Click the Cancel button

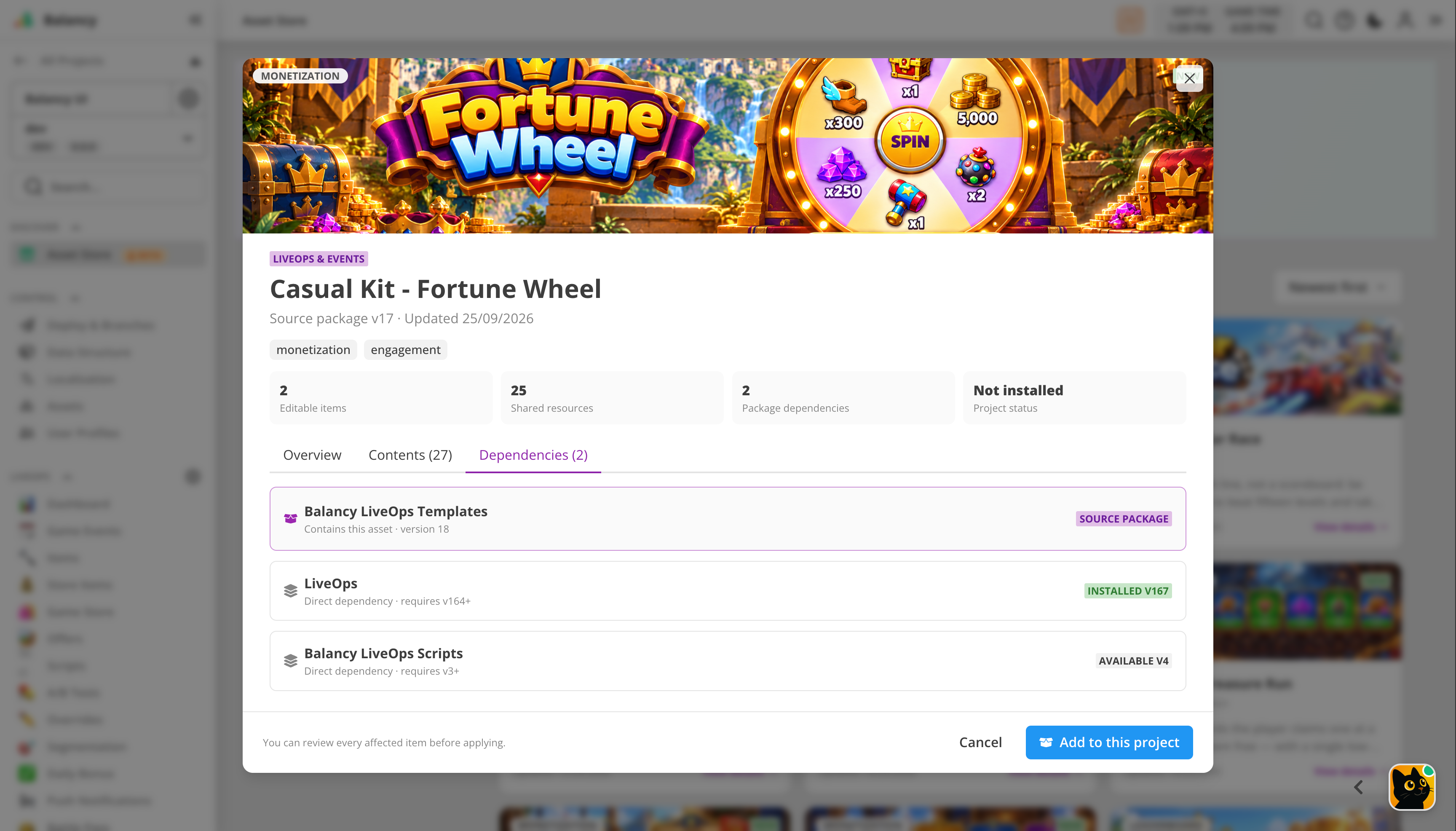[x=980, y=742]
